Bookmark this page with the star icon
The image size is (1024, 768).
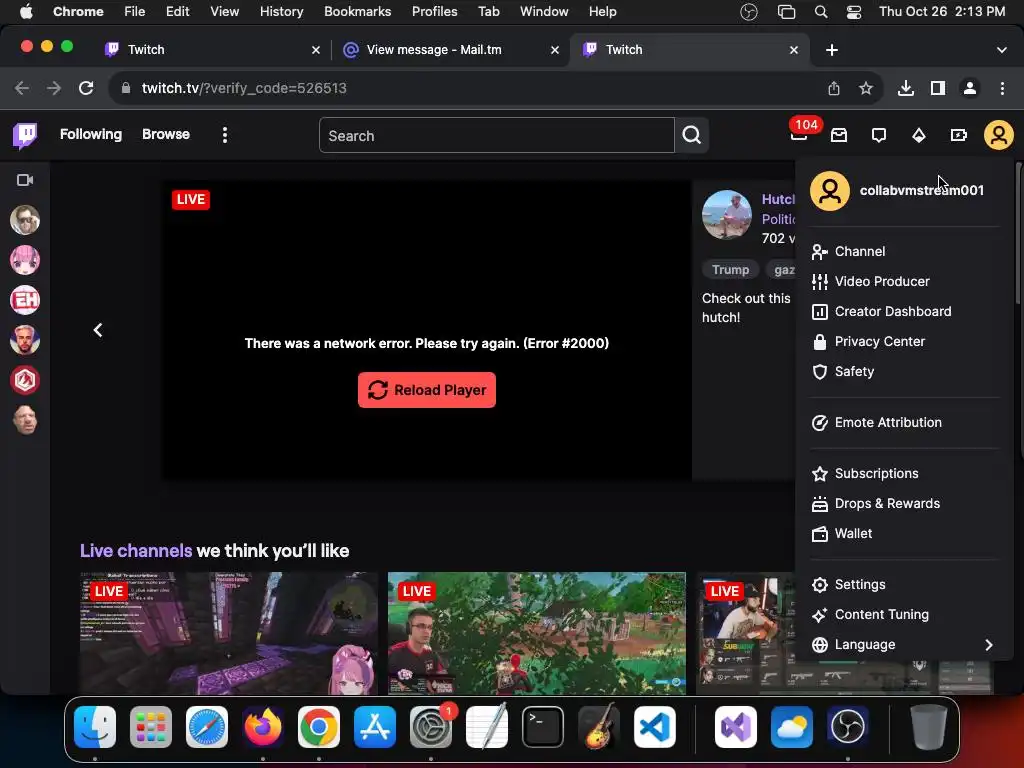866,88
